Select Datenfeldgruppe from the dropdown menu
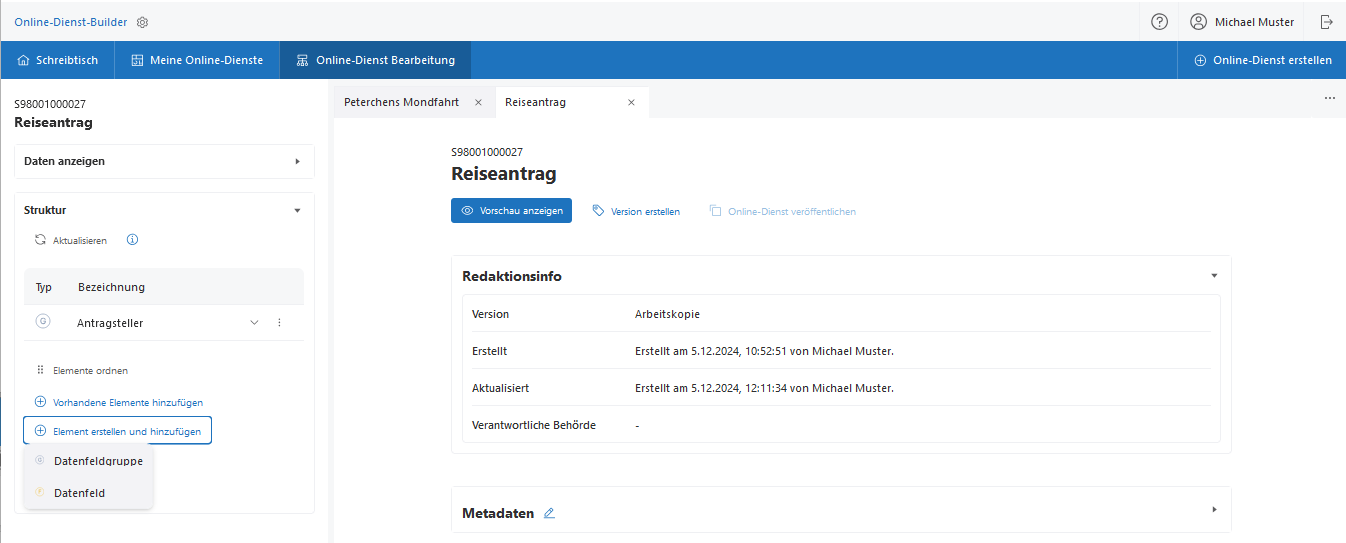This screenshot has width=1346, height=543. click(97, 461)
